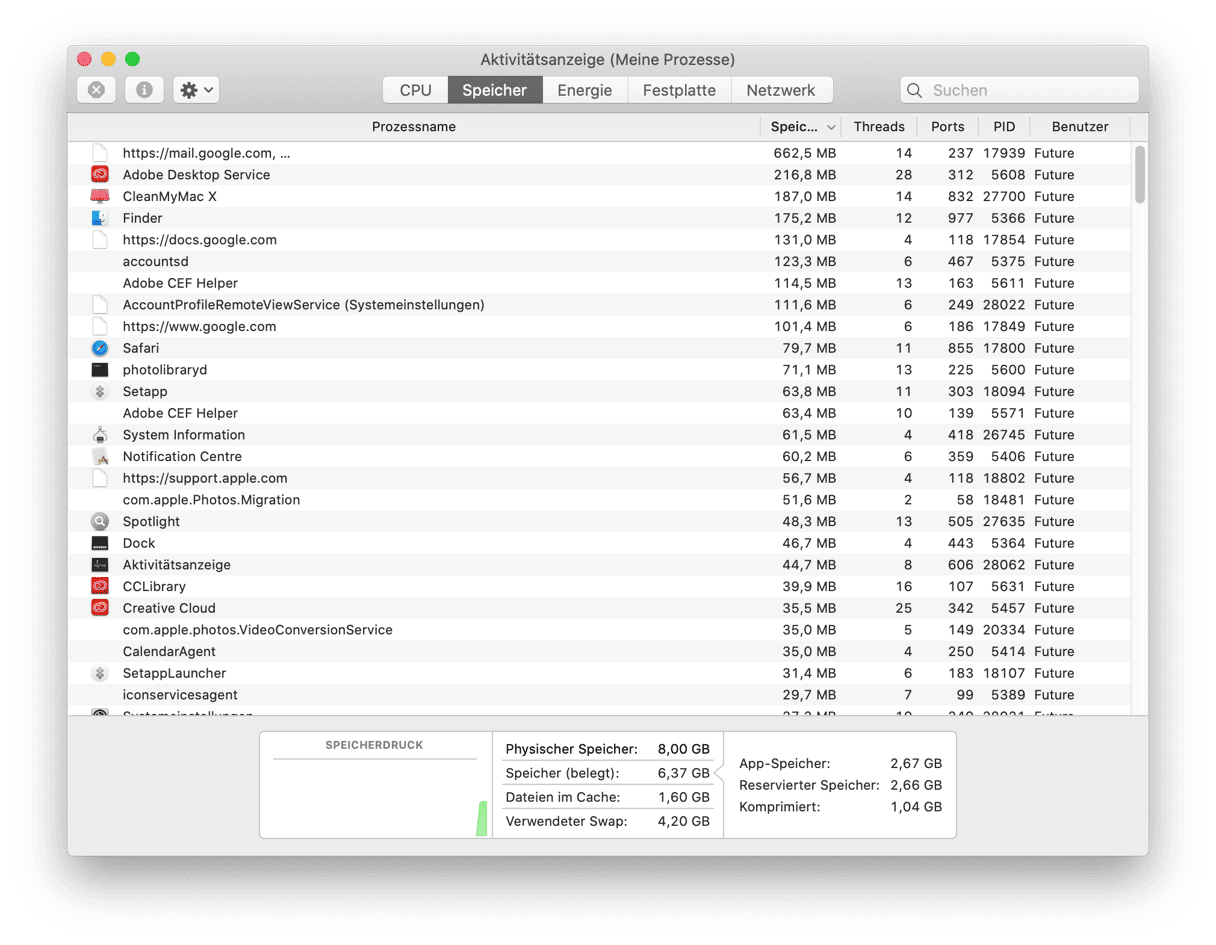Click the CleanMyMac X icon
1216x945 pixels.
[x=100, y=196]
